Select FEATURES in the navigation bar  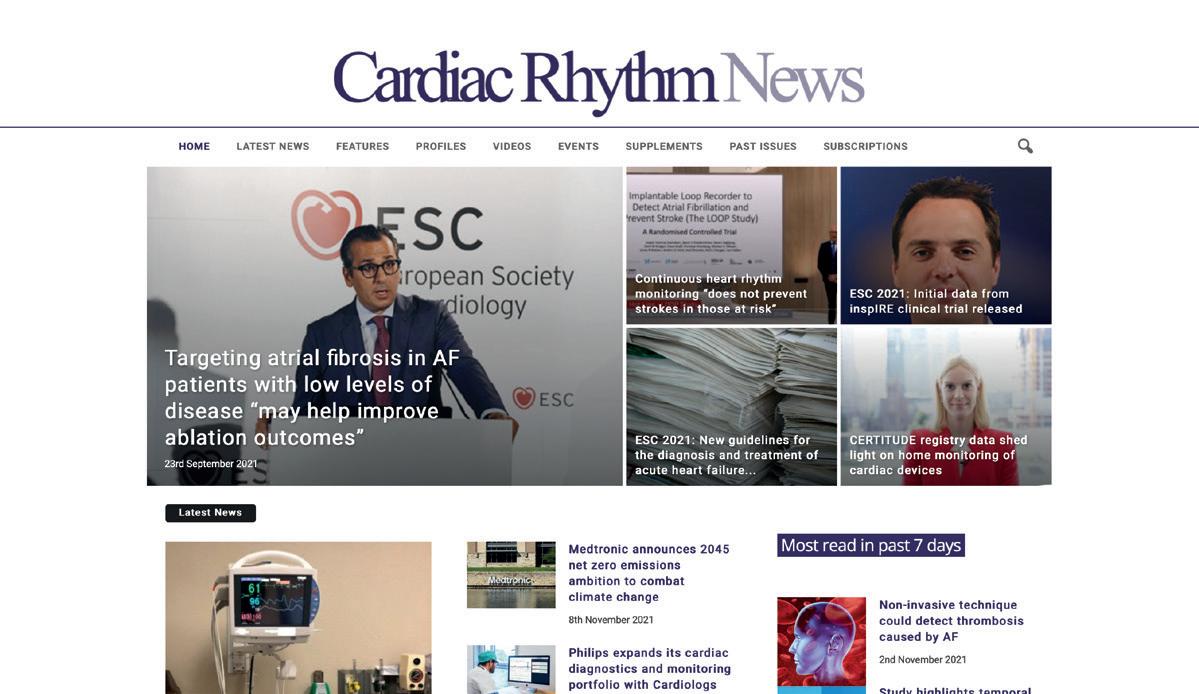point(362,146)
